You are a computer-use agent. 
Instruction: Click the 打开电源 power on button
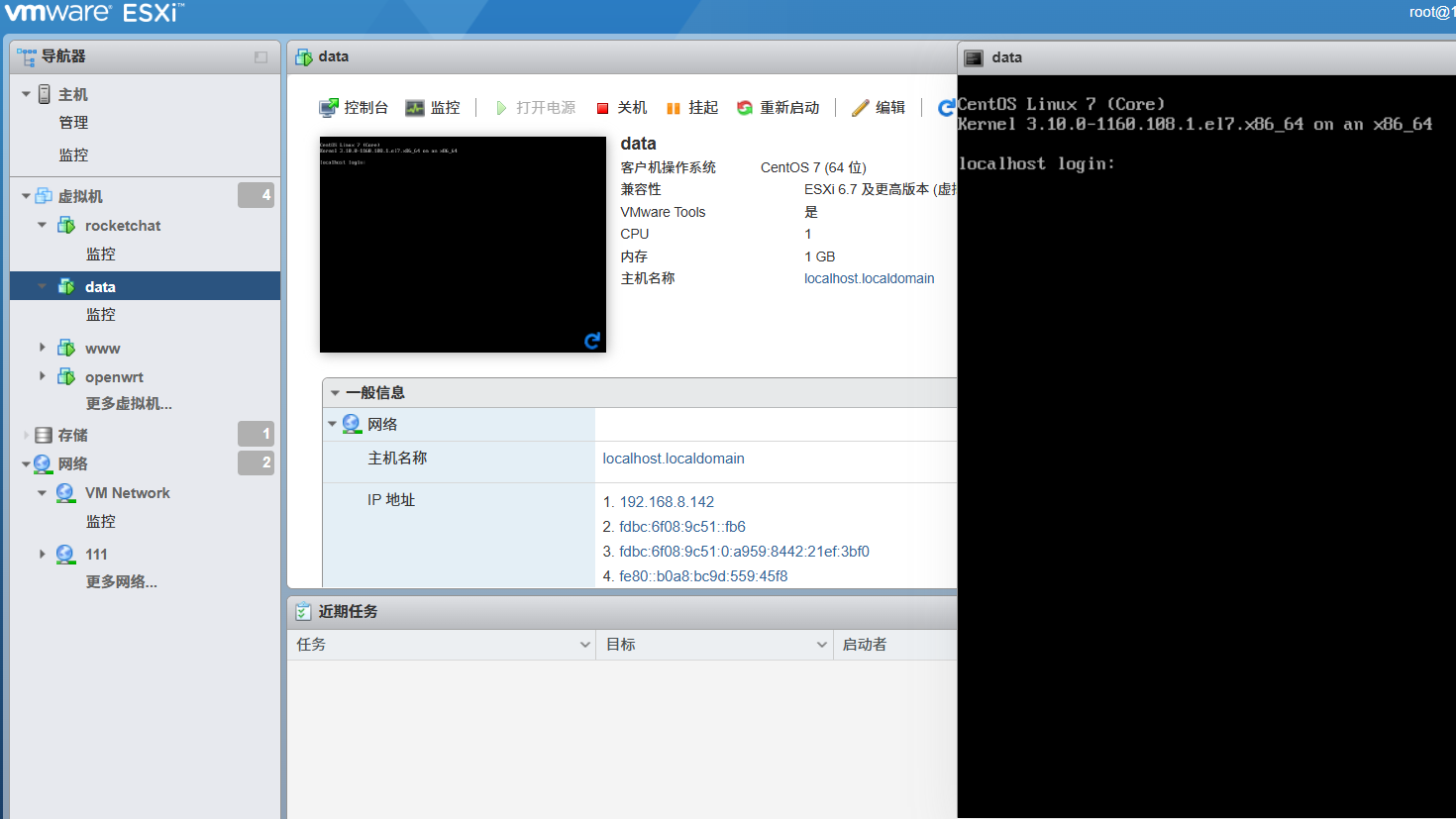[535, 107]
